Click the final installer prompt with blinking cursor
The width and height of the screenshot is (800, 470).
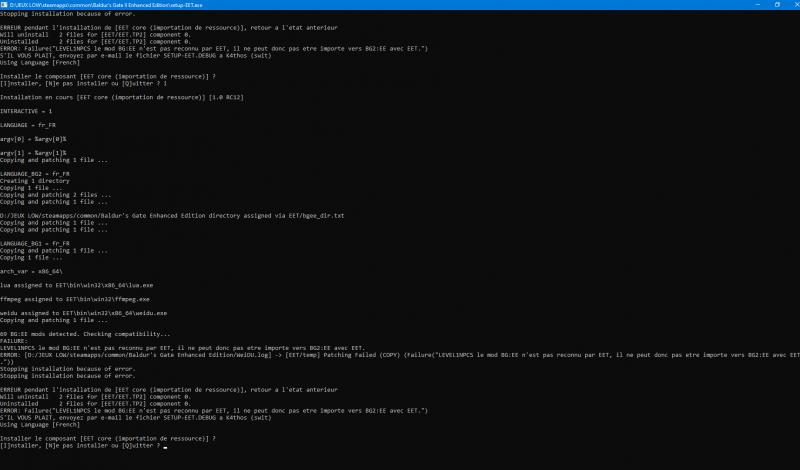(x=84, y=446)
